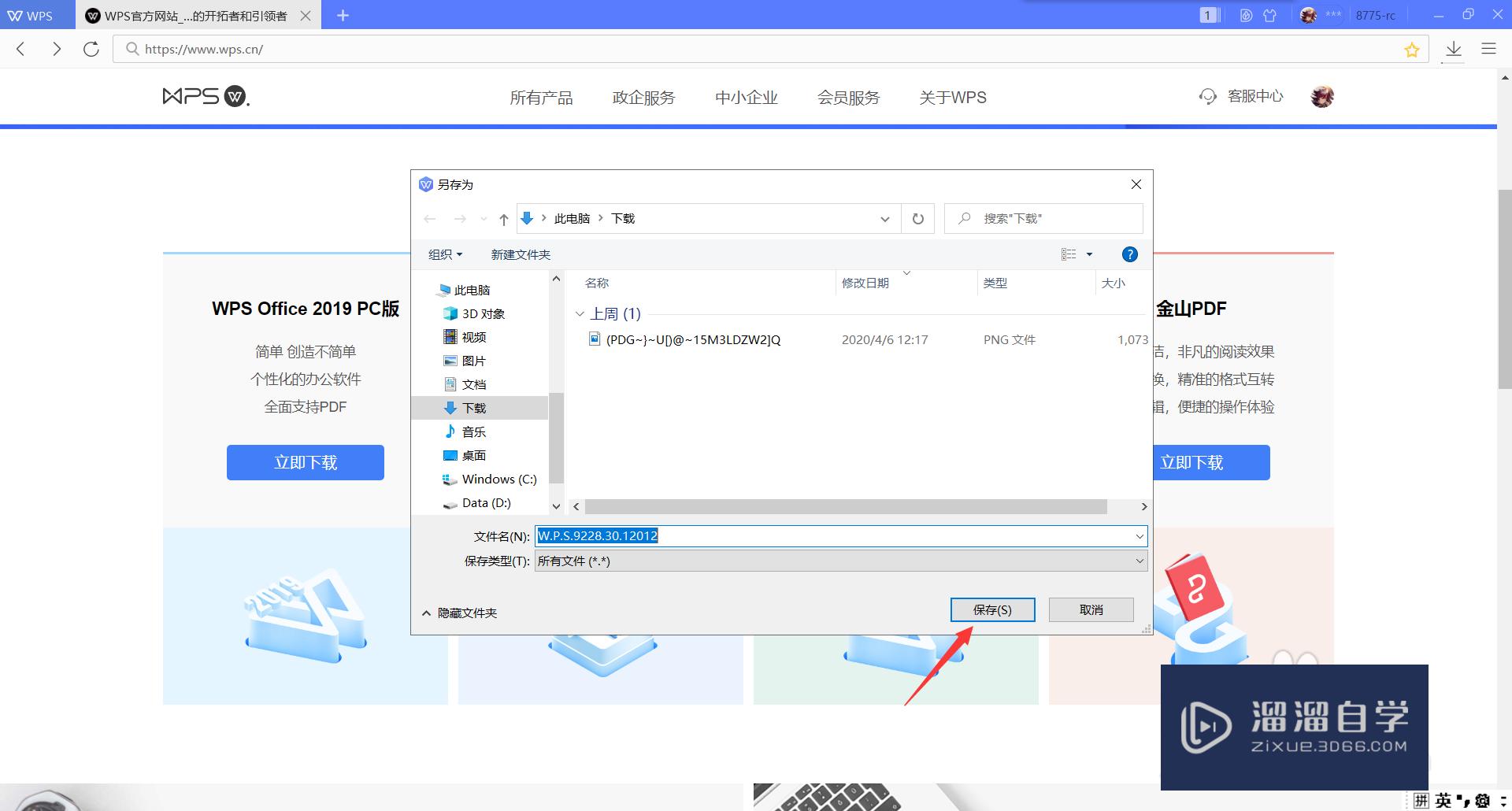Sort by 名称 column header
1512x811 pixels.
[x=597, y=283]
